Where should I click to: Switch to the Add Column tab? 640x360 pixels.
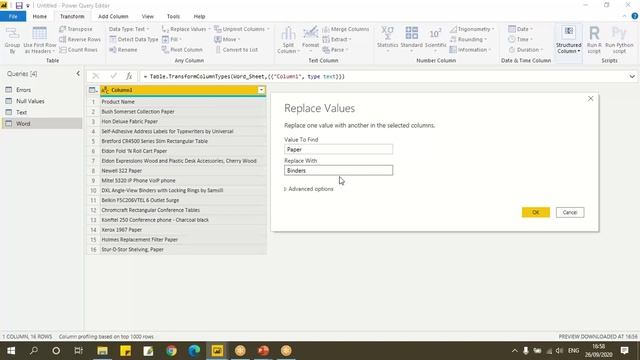pyautogui.click(x=113, y=16)
